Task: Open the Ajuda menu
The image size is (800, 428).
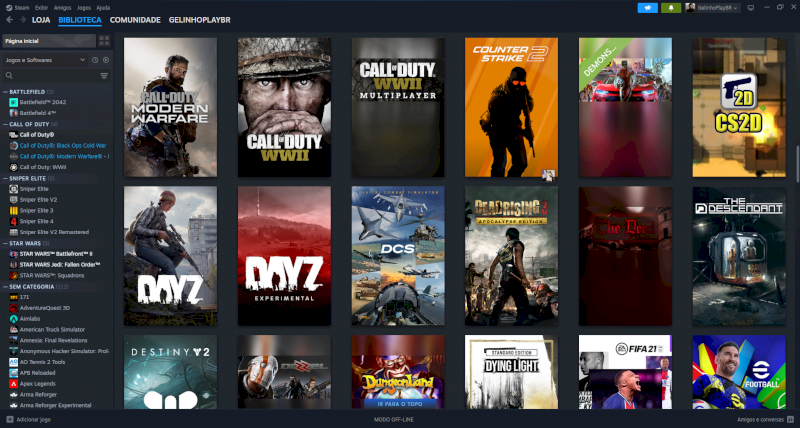Action: pos(103,8)
